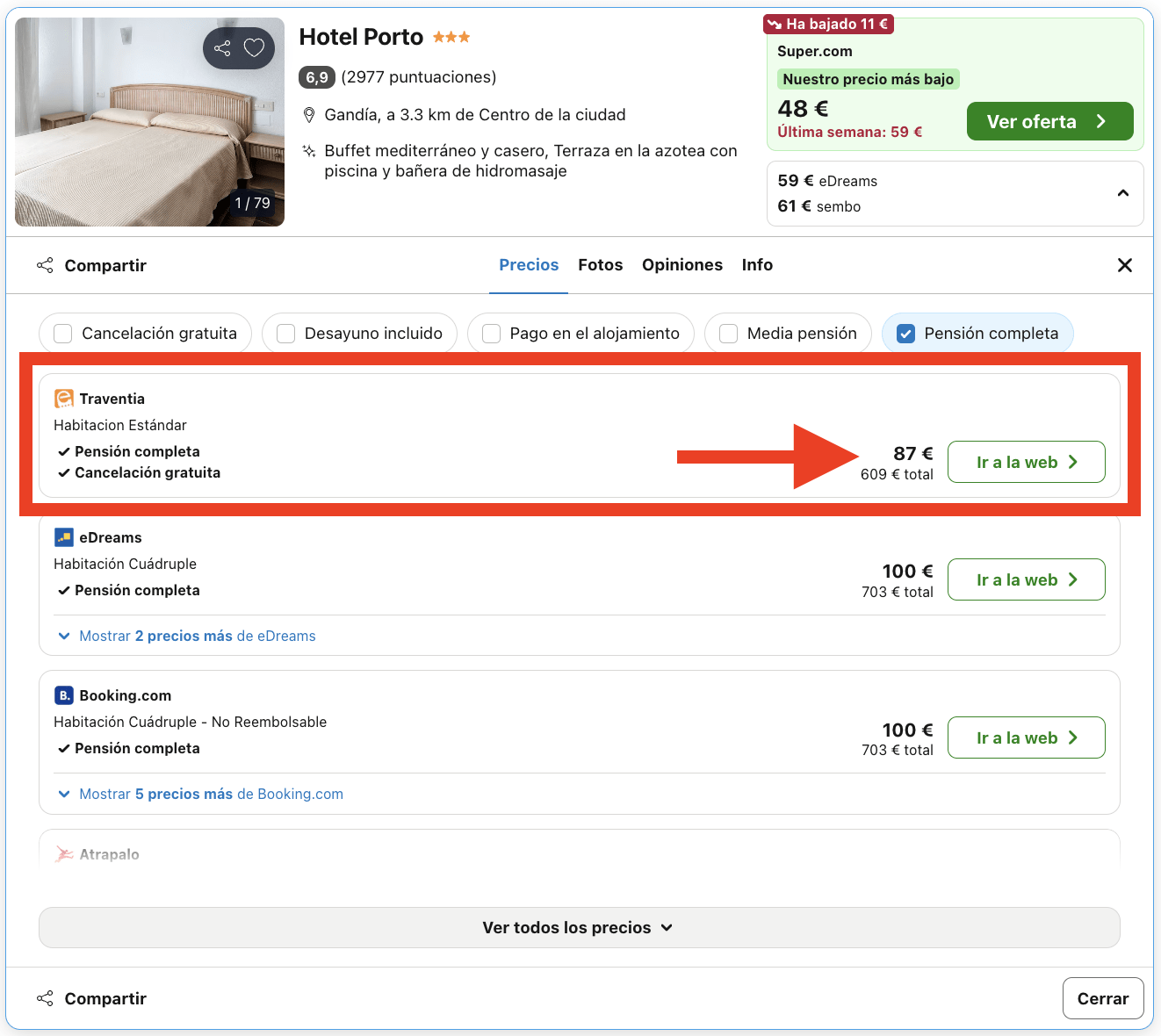This screenshot has height=1036, width=1161.
Task: Click share icon beside bottom Compartir
Action: click(x=45, y=998)
